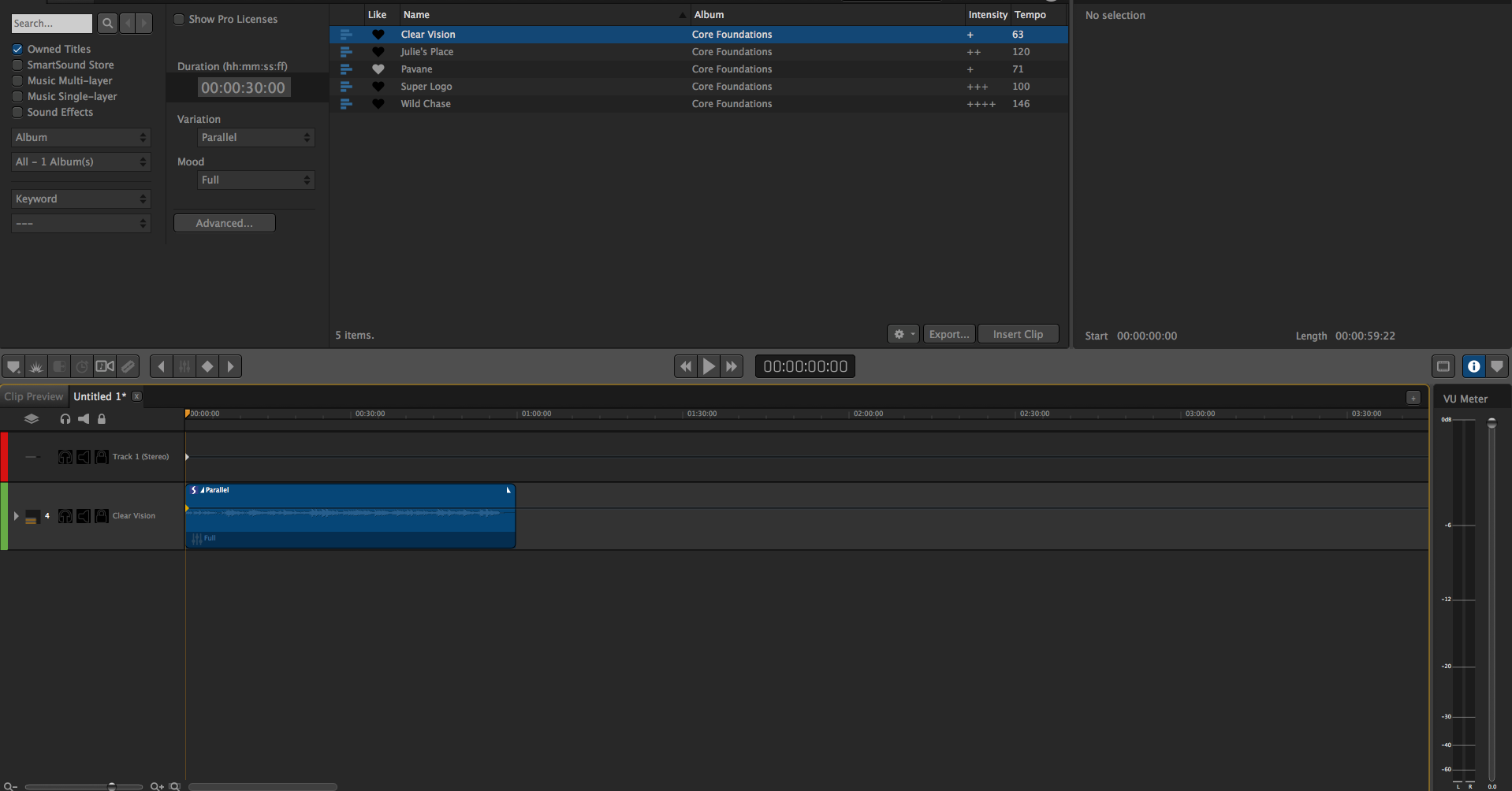Solo Track 1 (Stereo) with headphones
Image resolution: width=1512 pixels, height=791 pixels.
[x=65, y=457]
